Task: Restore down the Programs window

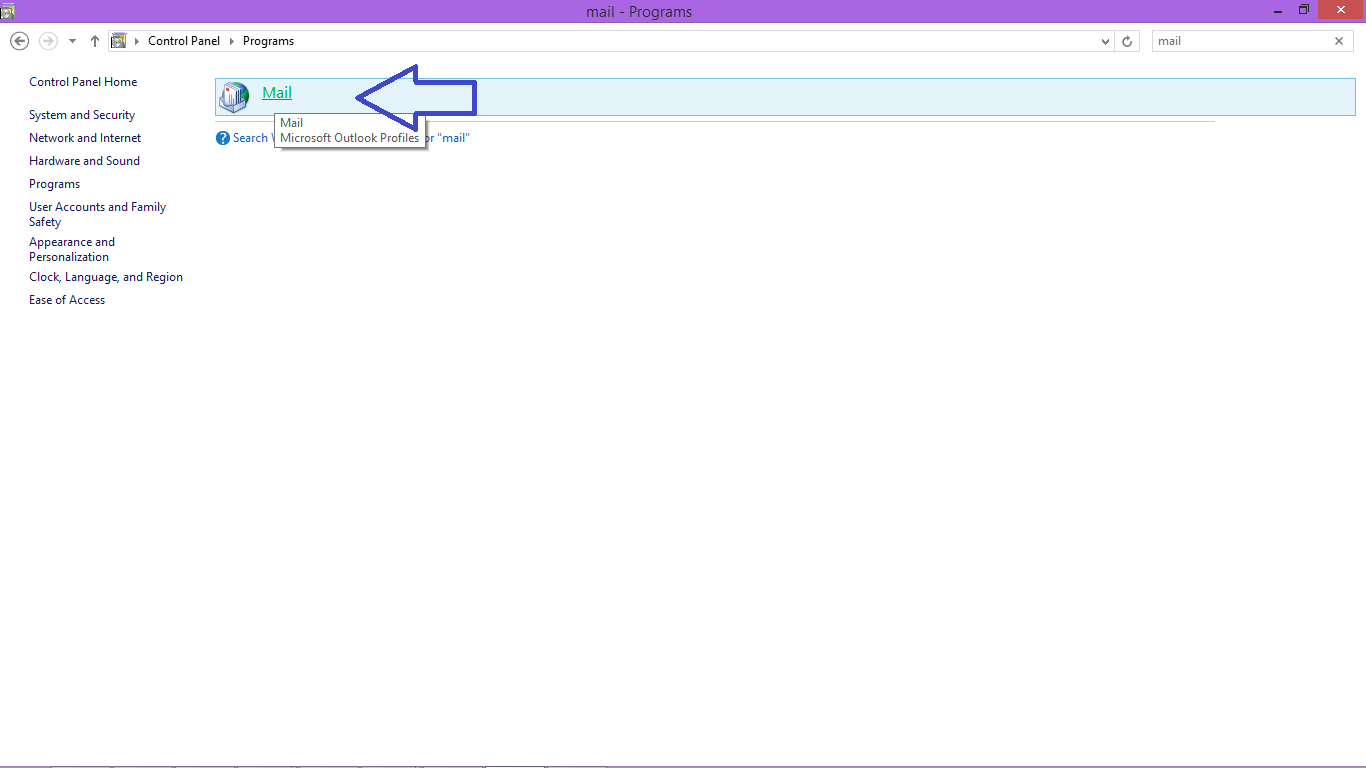Action: pyautogui.click(x=1304, y=10)
